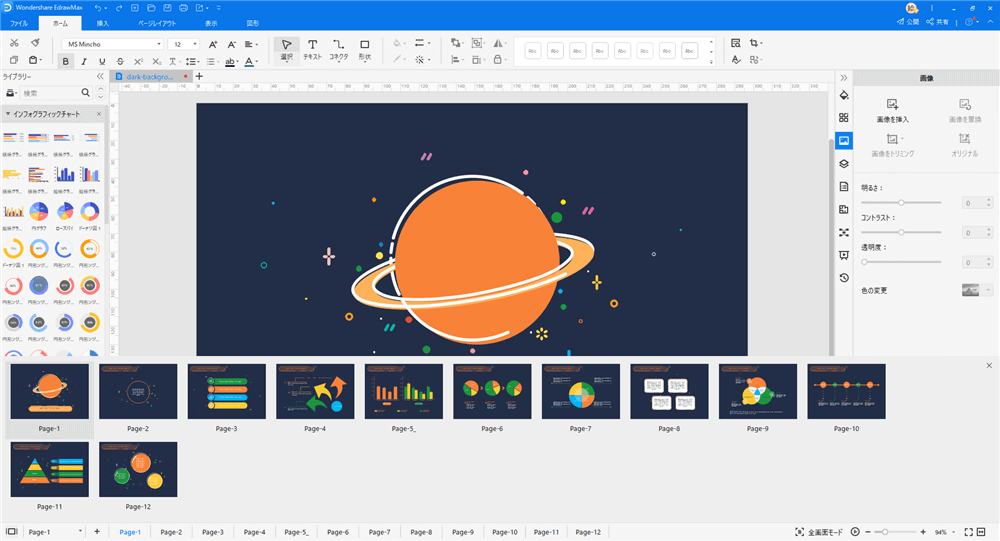Open the Layers panel in right sidebar
The height and width of the screenshot is (541, 1000).
point(844,163)
